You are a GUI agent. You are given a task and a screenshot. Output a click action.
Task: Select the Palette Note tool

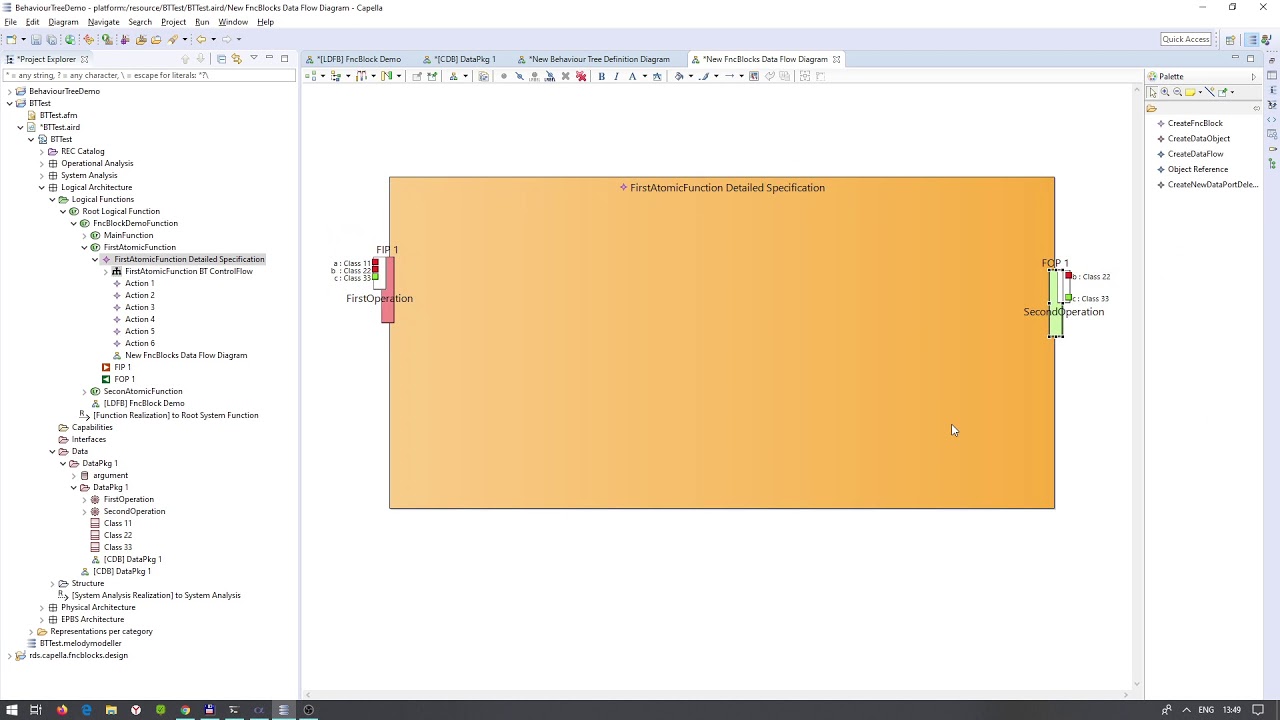pos(1190,92)
